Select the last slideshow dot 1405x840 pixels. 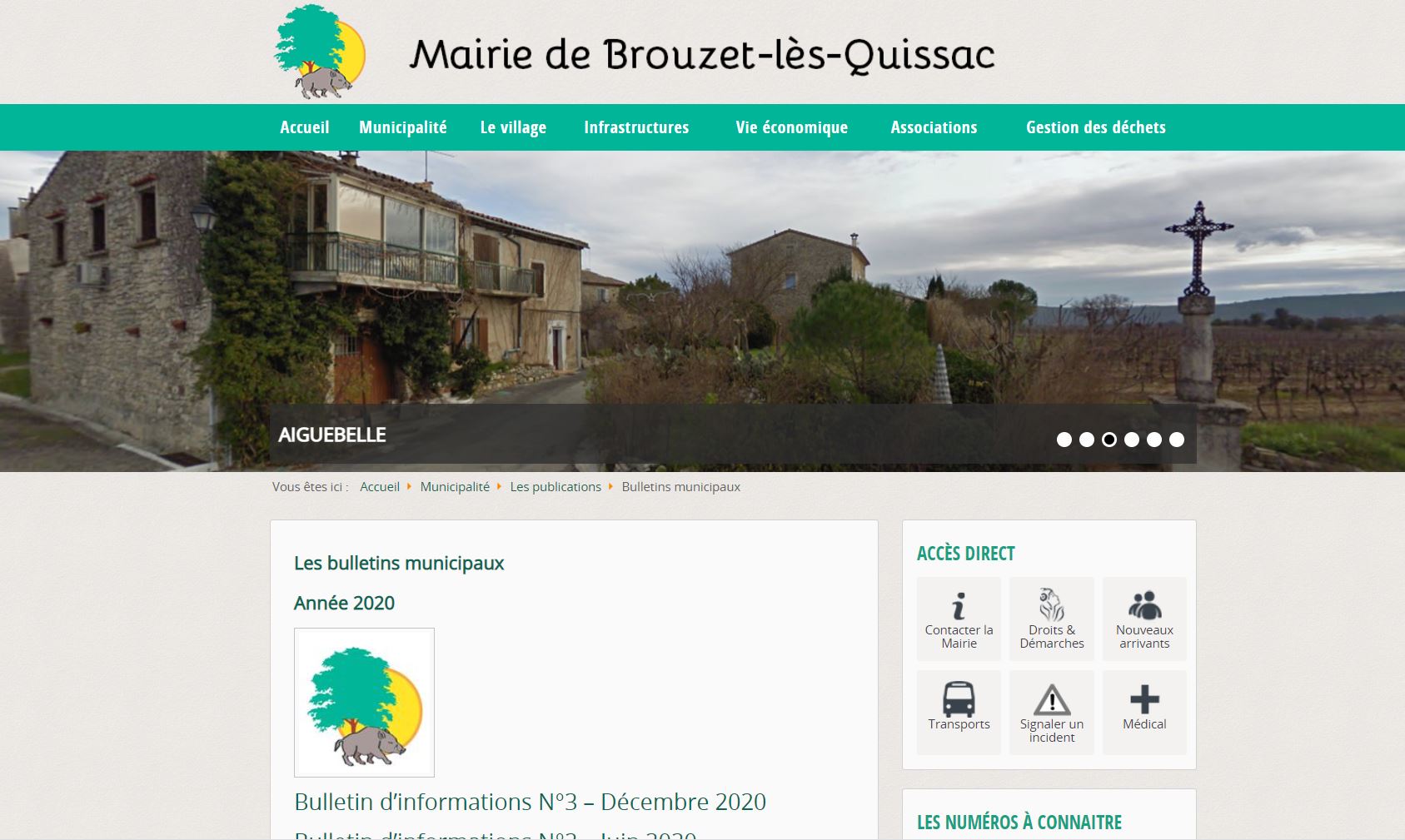(x=1177, y=440)
